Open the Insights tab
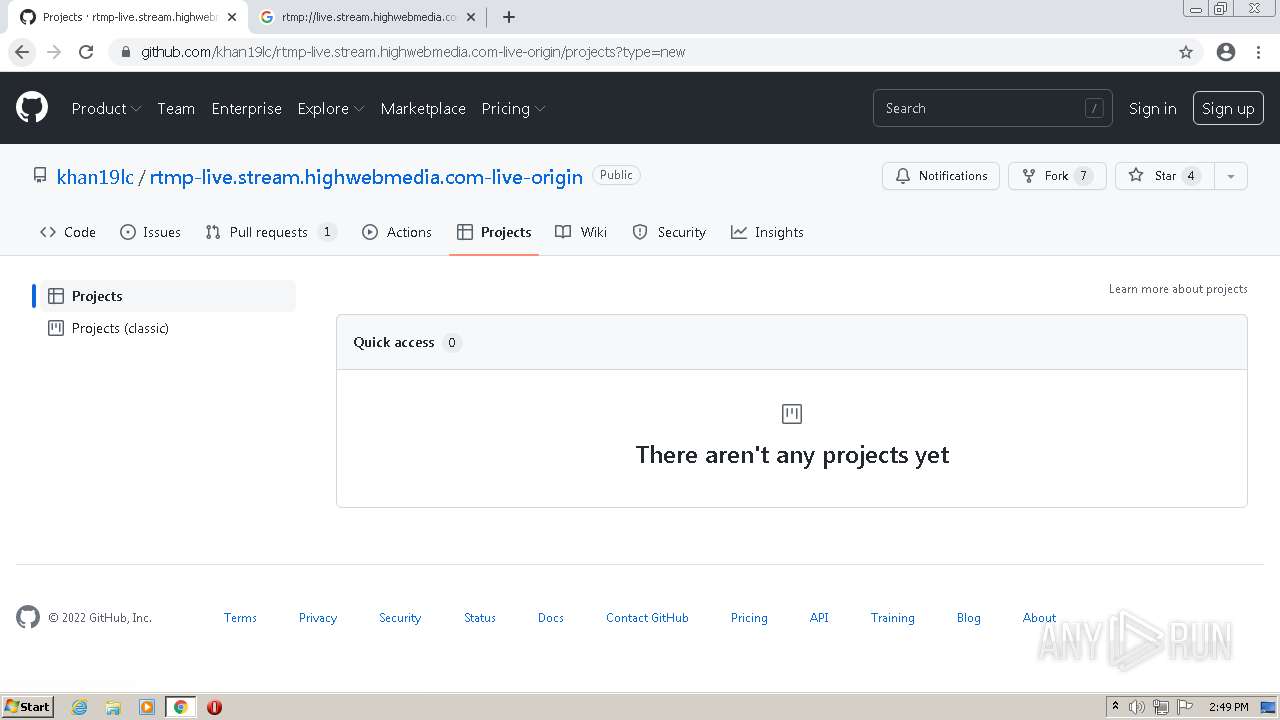This screenshot has height=720, width=1280. pos(767,232)
